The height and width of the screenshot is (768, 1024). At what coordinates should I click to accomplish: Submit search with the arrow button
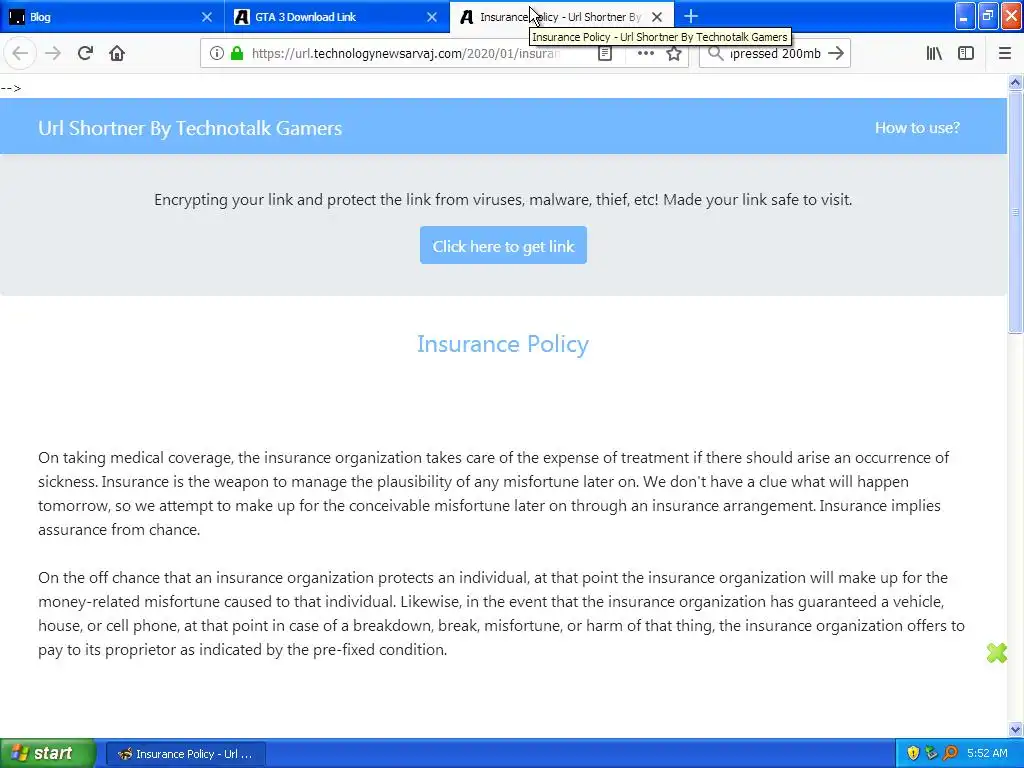pos(836,54)
